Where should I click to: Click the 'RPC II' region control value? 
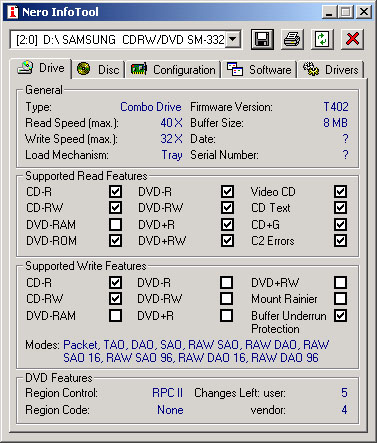167,393
